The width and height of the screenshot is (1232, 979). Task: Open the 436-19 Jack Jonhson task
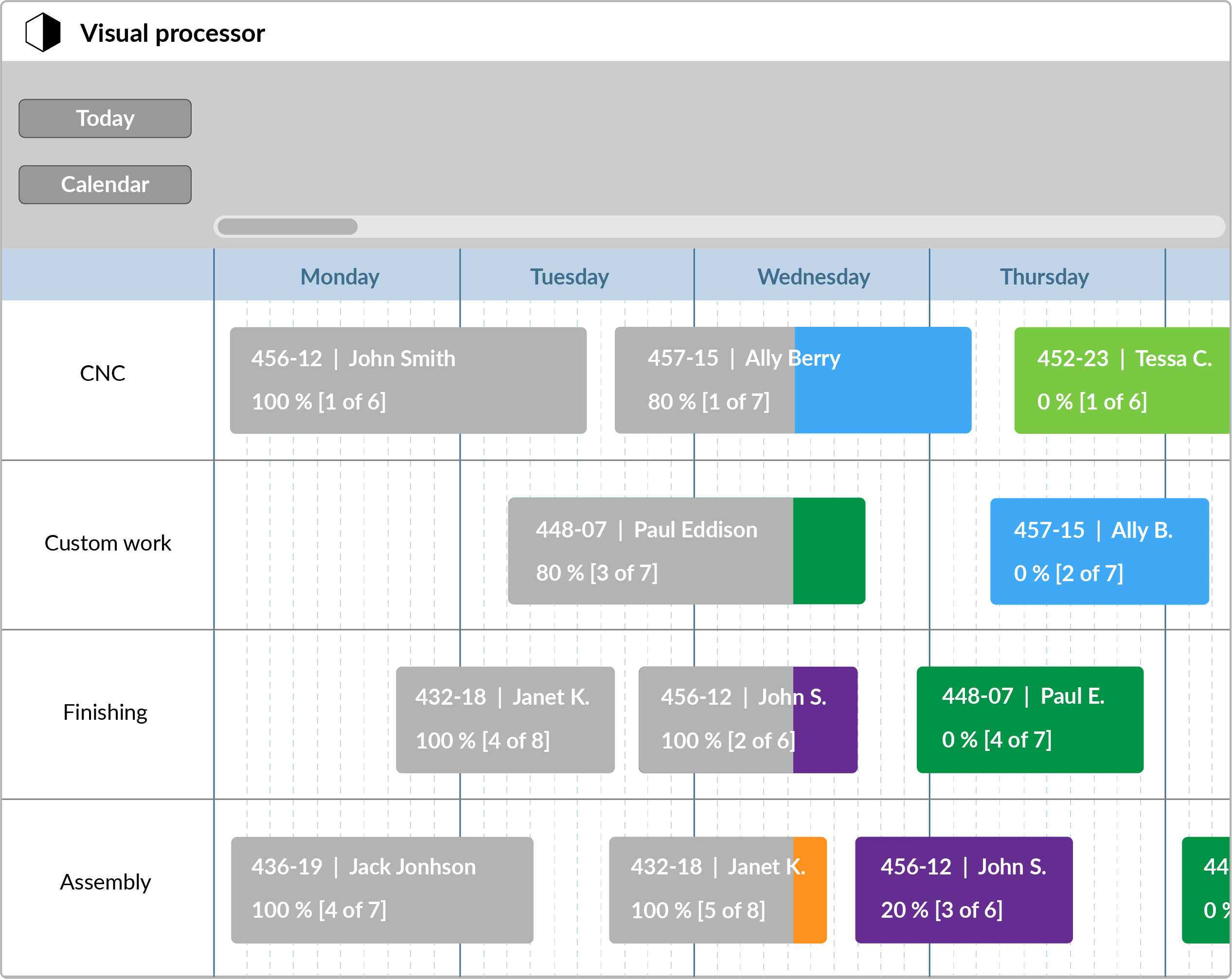pyautogui.click(x=382, y=890)
